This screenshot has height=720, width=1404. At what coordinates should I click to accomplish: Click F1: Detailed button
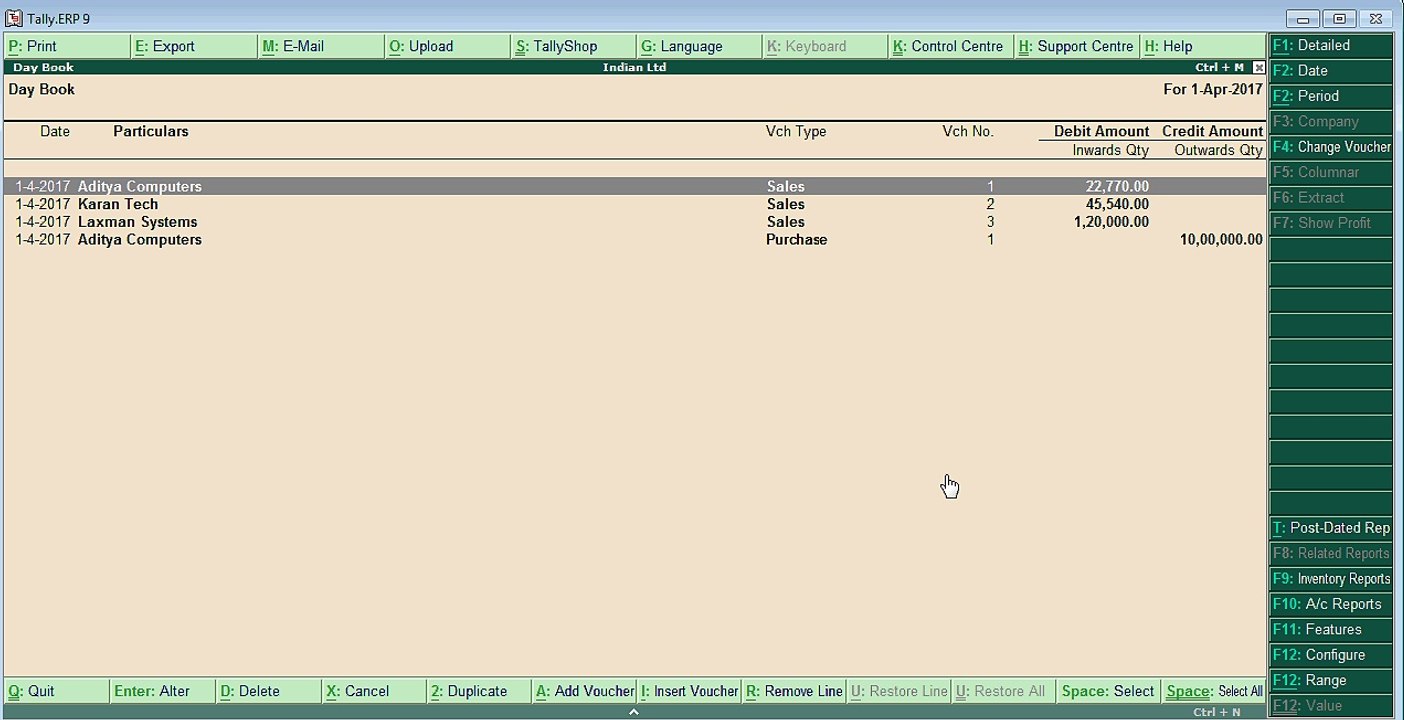tap(1330, 46)
